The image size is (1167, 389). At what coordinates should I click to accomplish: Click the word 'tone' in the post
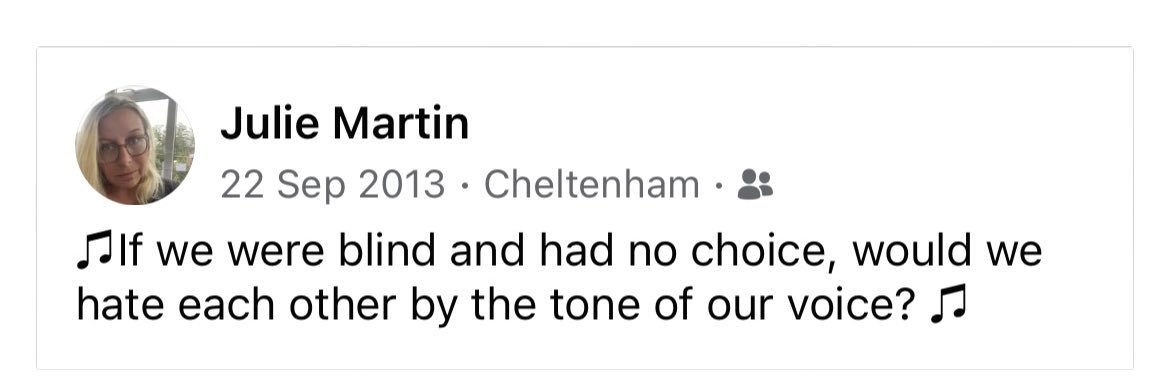point(618,306)
